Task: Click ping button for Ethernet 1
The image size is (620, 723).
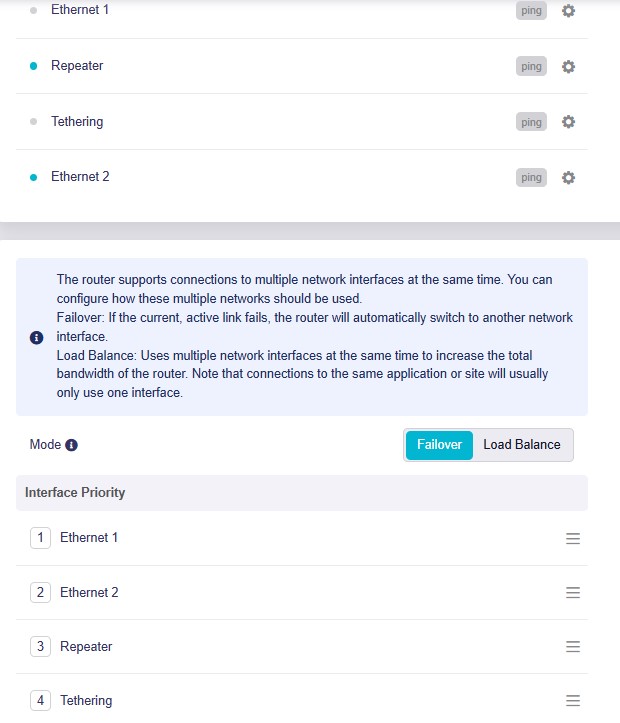Action: point(531,11)
